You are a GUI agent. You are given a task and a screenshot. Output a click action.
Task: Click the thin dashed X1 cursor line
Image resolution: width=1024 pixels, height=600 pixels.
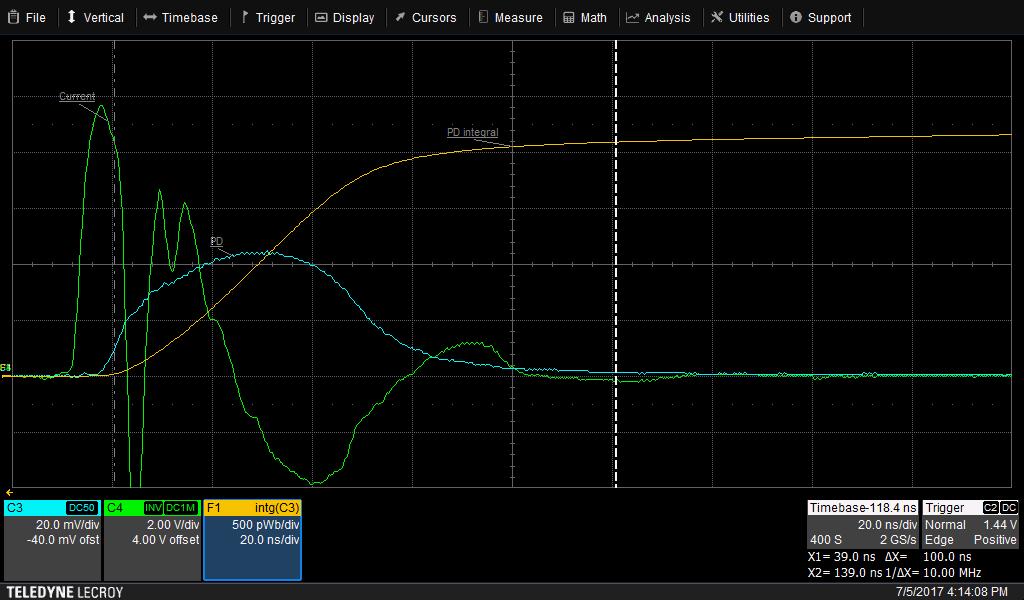click(114, 264)
